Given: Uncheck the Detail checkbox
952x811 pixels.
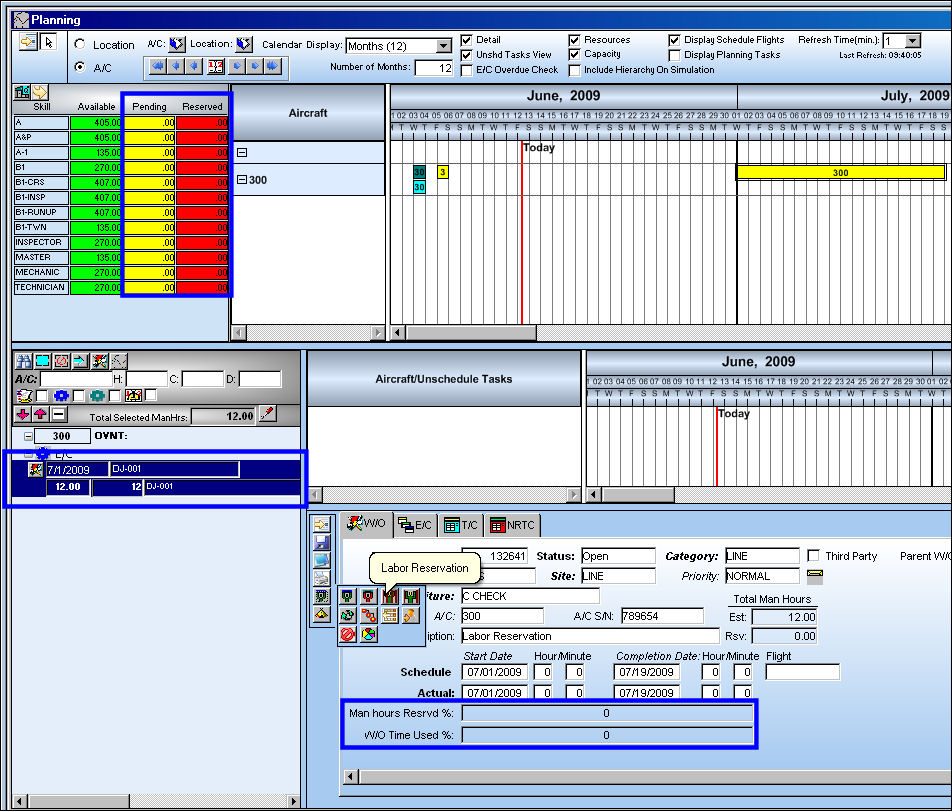Looking at the screenshot, I should 466,40.
